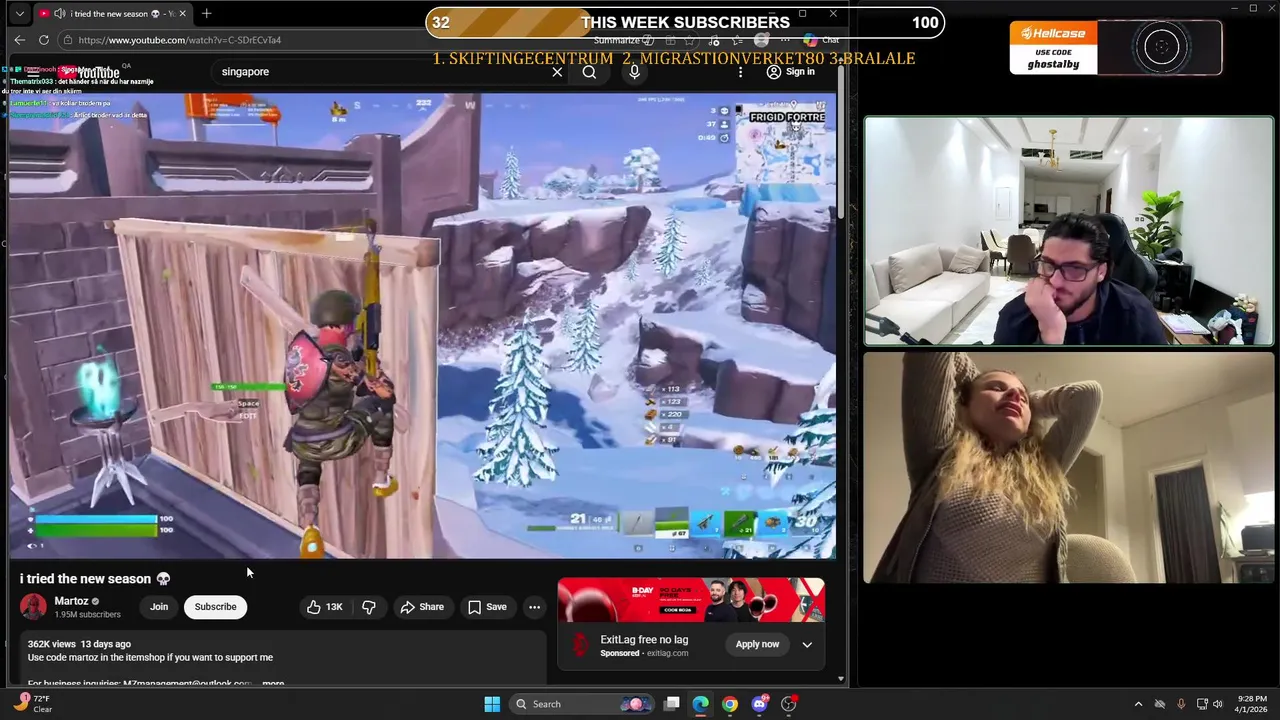Join the Martoz channel membership

[x=159, y=607]
